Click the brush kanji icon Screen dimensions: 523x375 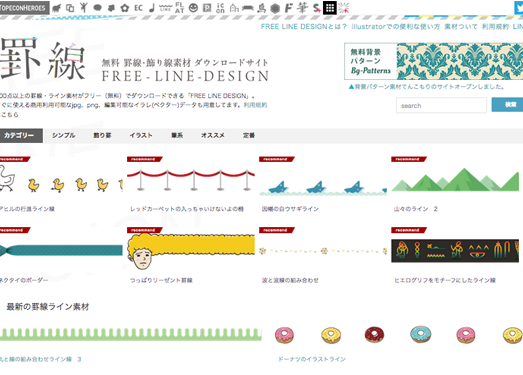pyautogui.click(x=302, y=8)
